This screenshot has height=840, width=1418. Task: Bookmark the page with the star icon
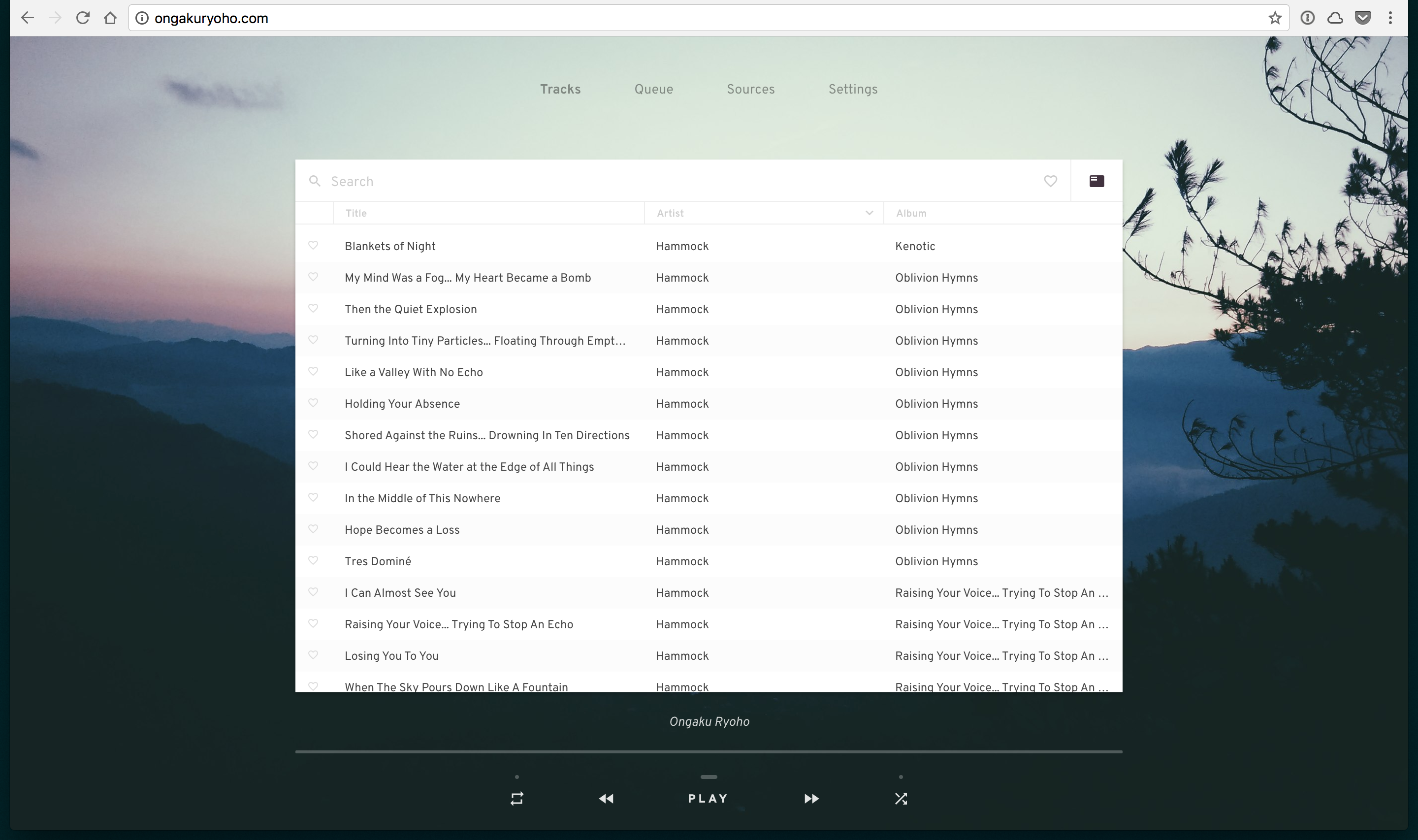click(x=1274, y=18)
